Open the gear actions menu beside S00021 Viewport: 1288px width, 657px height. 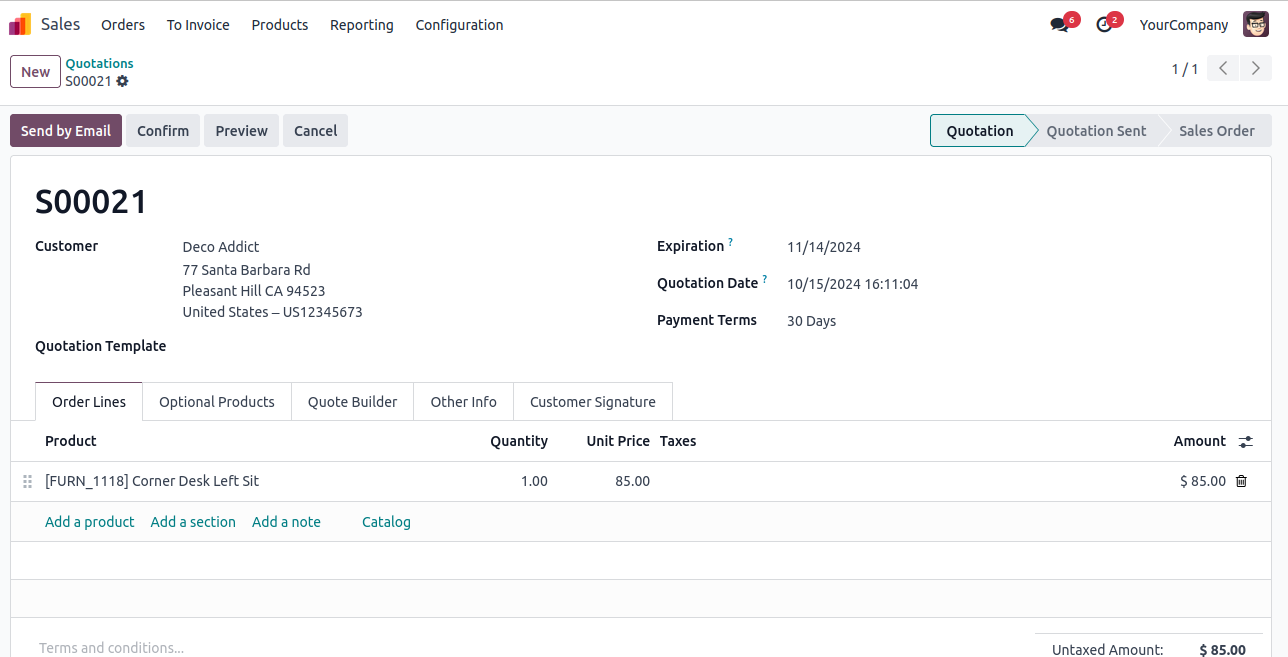[123, 81]
